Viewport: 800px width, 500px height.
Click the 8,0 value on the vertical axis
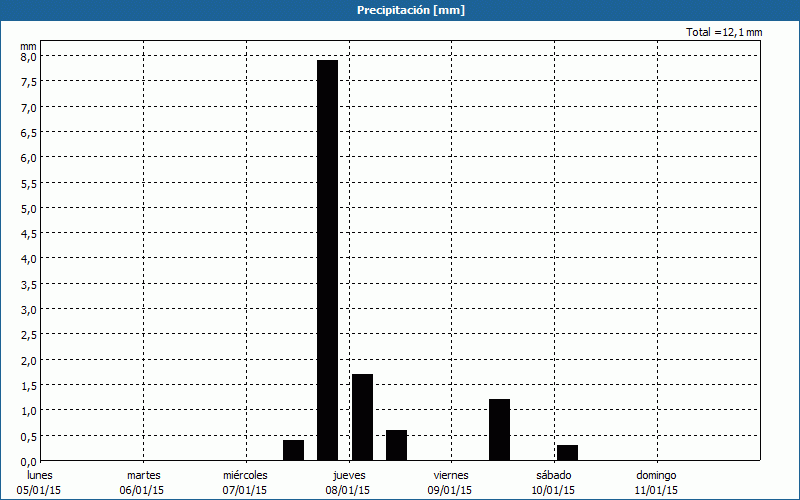pyautogui.click(x=29, y=57)
